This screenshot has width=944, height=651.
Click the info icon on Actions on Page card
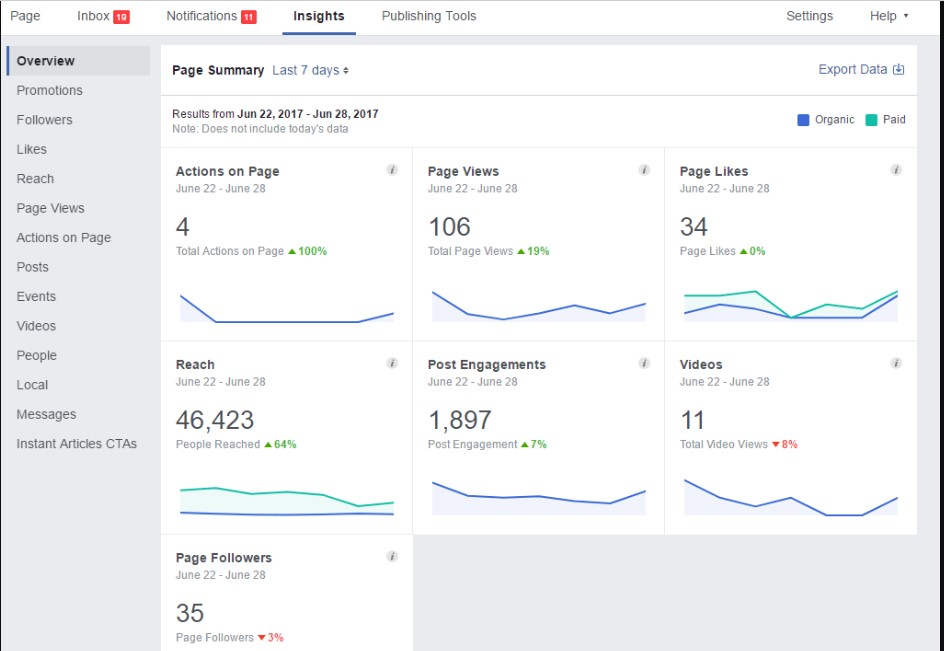pos(392,170)
